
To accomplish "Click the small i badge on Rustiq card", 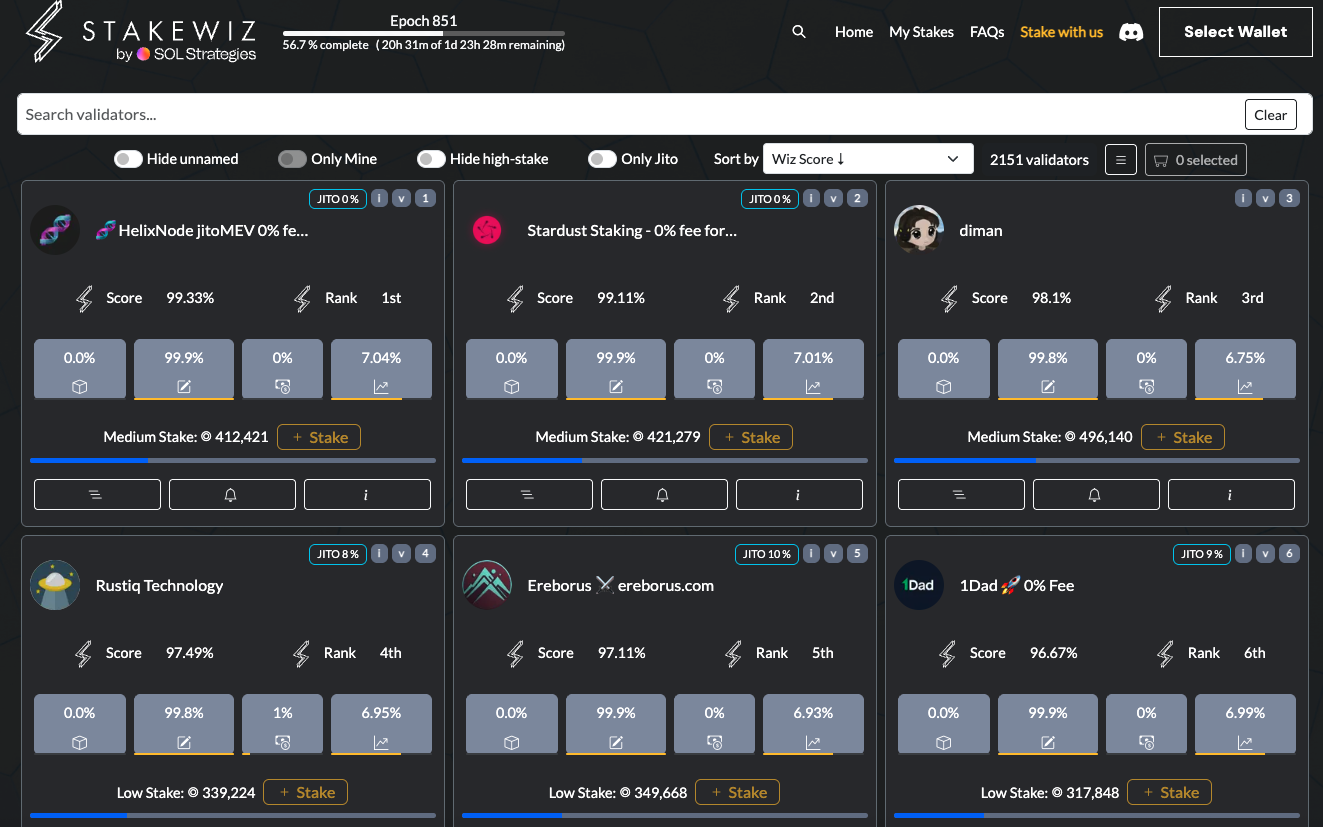I will point(379,553).
